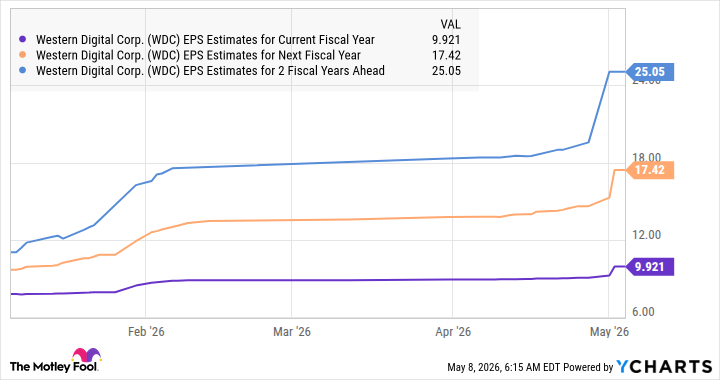This screenshot has width=720, height=380.
Task: Click the 18.00 y-axis label
Action: pos(647,158)
